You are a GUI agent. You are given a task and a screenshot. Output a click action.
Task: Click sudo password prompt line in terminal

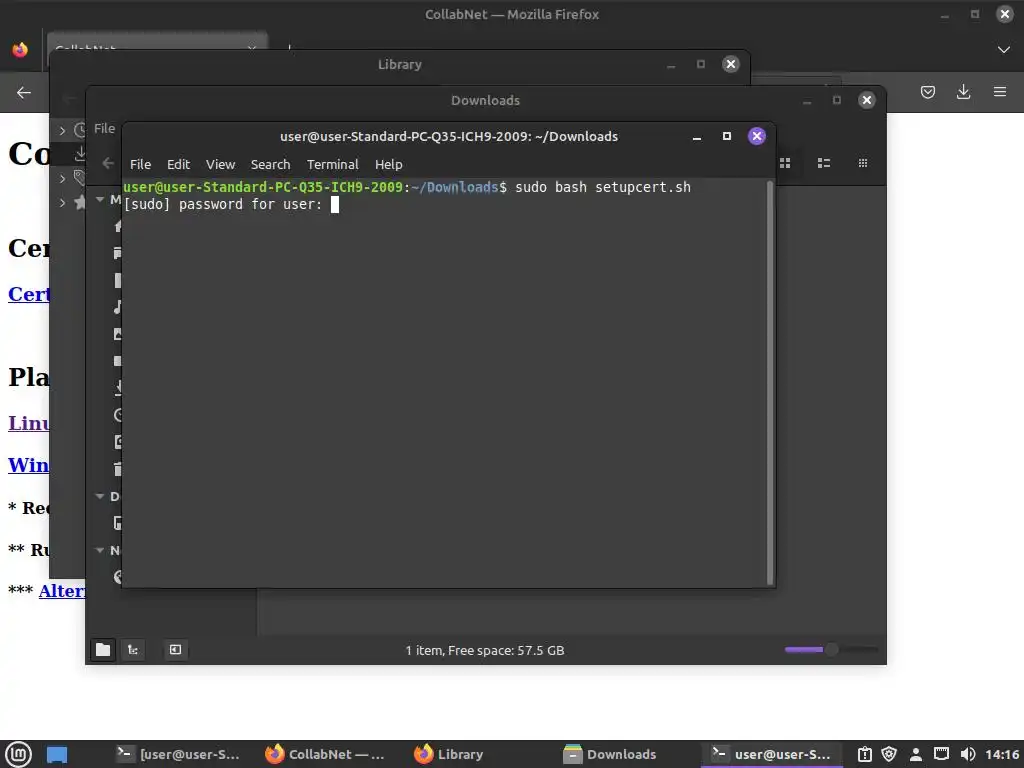(231, 204)
